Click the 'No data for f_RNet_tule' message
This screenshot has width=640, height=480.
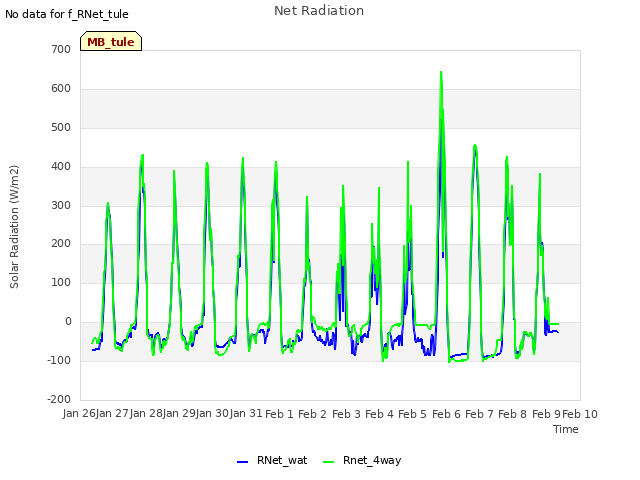[x=67, y=14]
